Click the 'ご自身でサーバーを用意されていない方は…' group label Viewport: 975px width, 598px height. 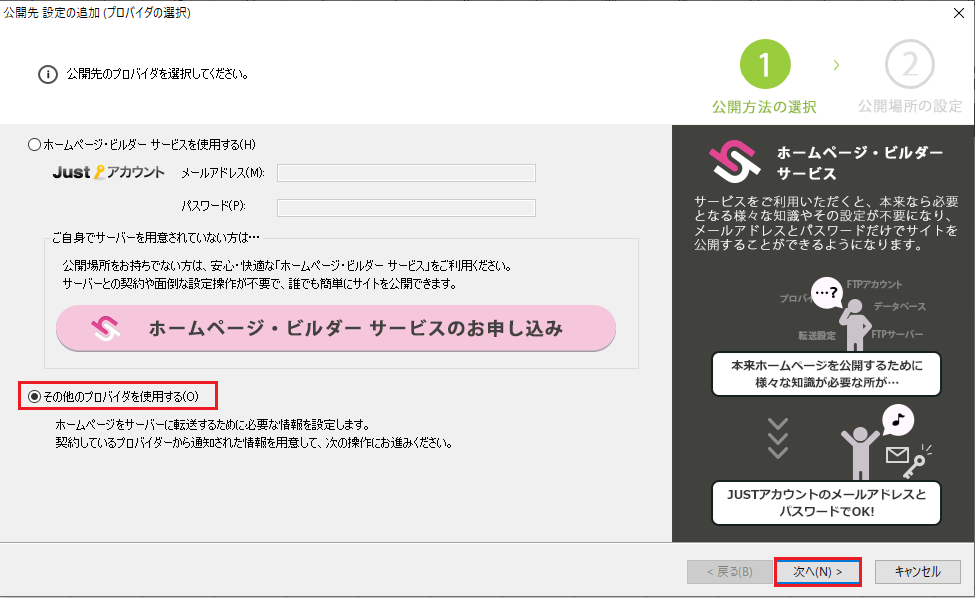[x=155, y=237]
